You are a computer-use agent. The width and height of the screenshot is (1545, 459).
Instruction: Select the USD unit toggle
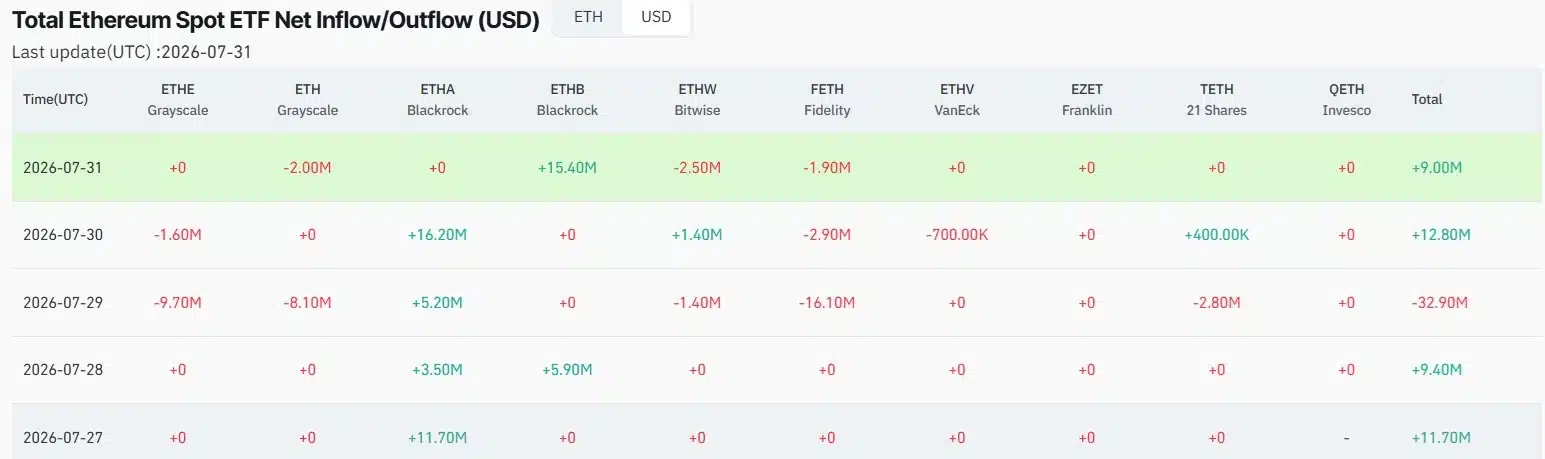(x=656, y=17)
